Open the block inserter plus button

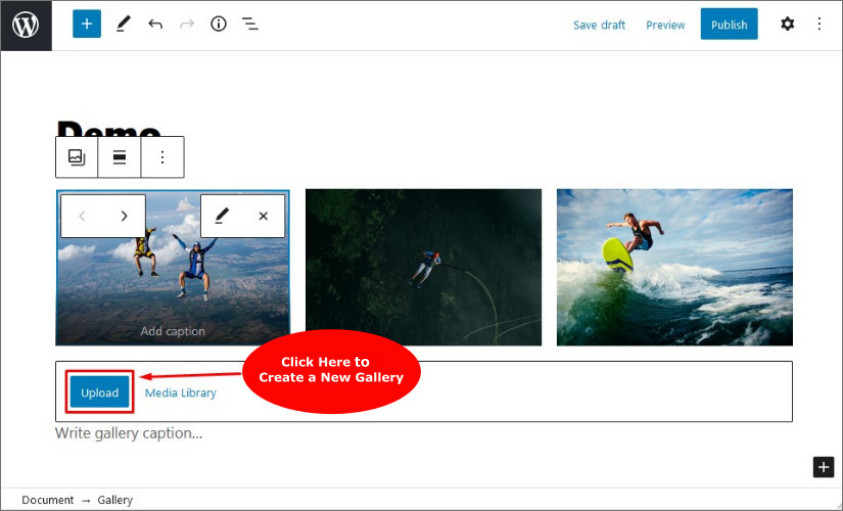(87, 24)
